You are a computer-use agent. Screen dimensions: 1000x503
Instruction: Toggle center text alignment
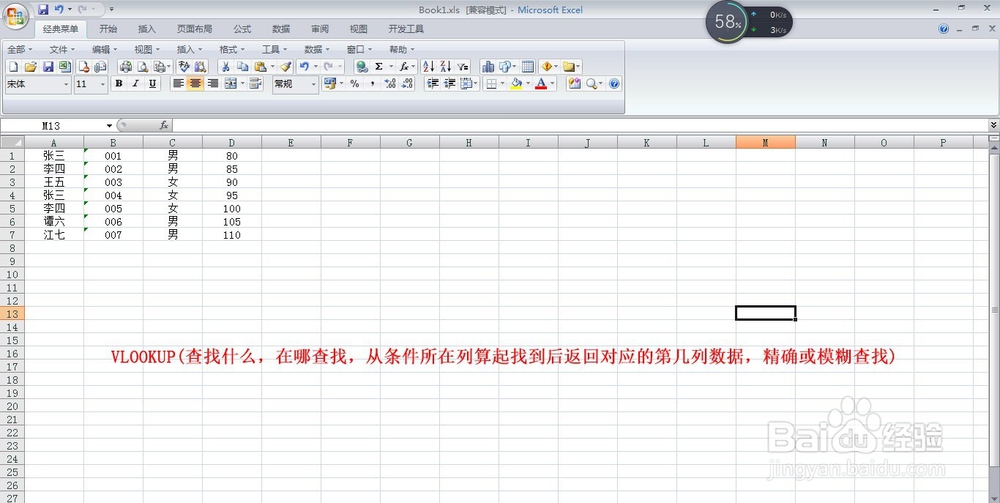[x=195, y=84]
